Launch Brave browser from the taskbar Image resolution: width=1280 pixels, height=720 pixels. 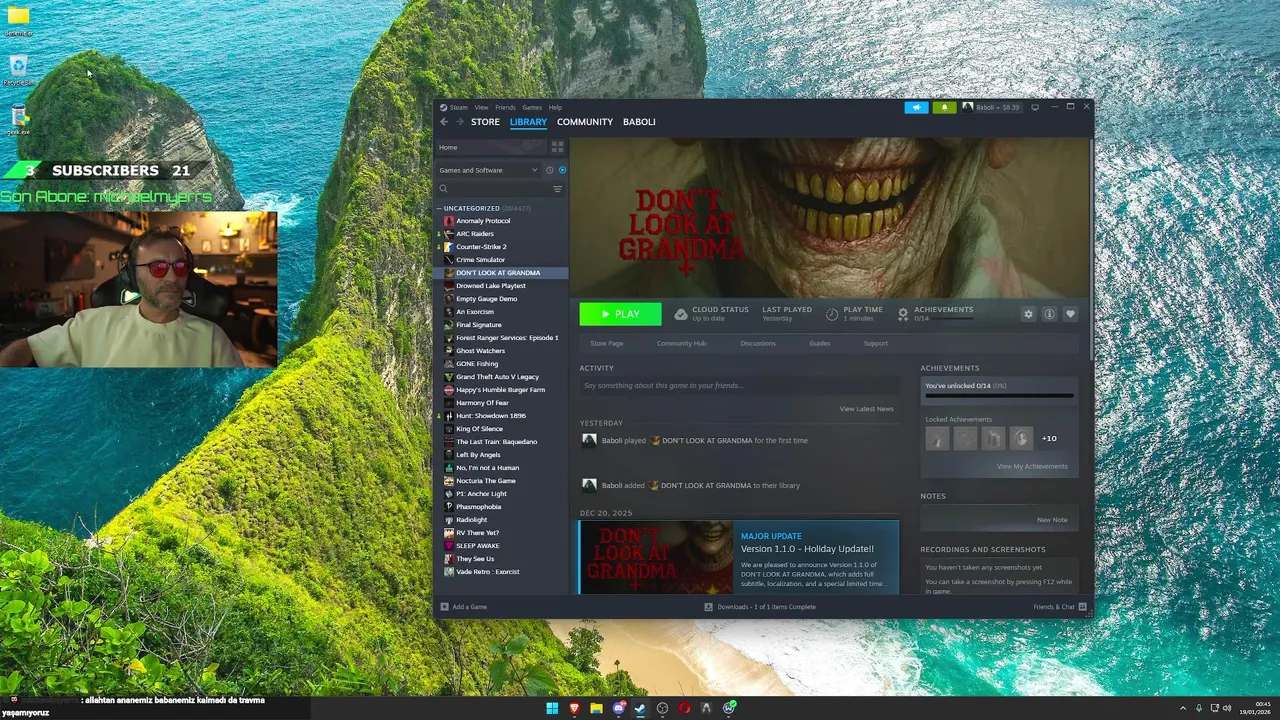(574, 708)
